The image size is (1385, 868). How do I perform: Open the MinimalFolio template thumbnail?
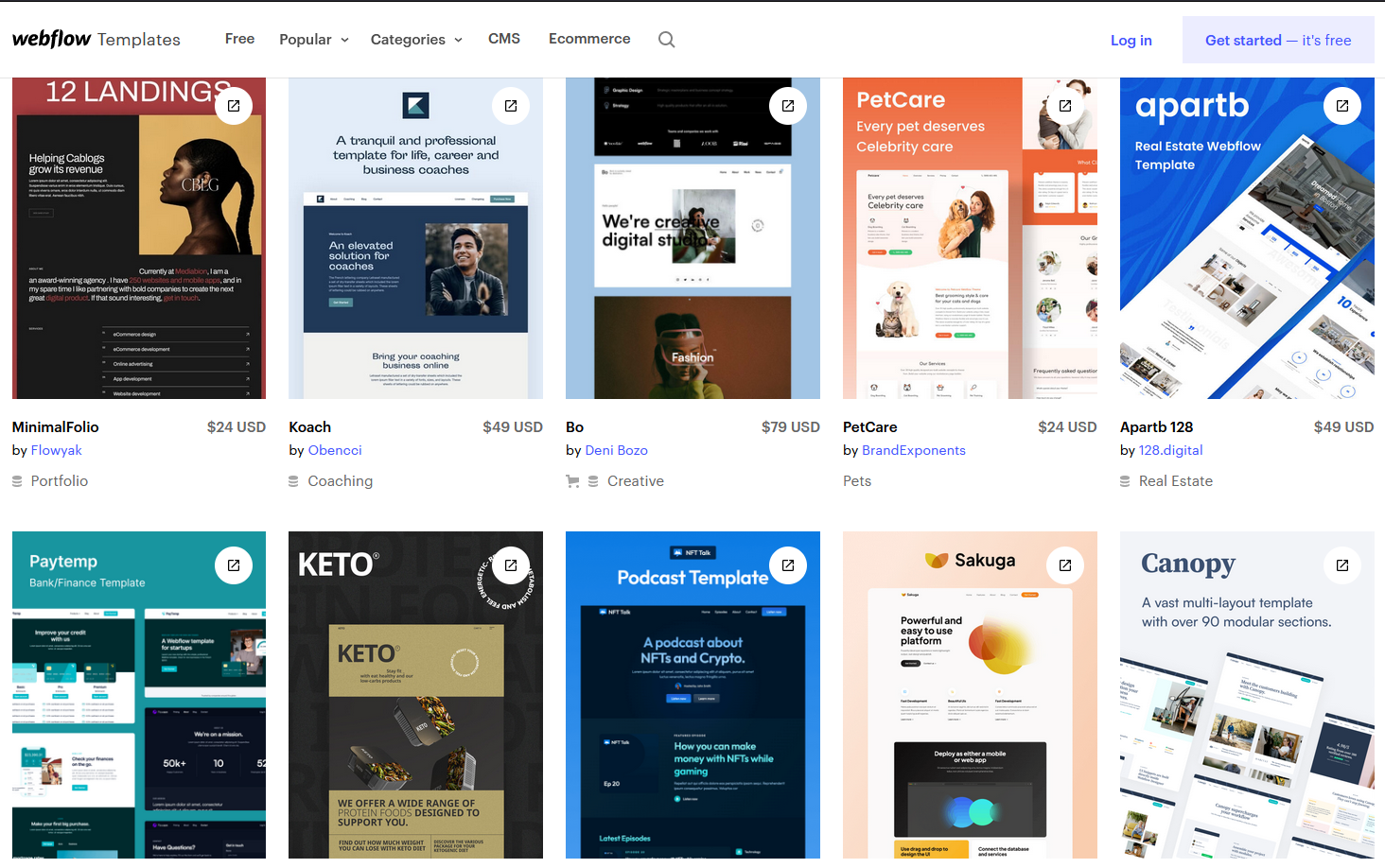139,238
